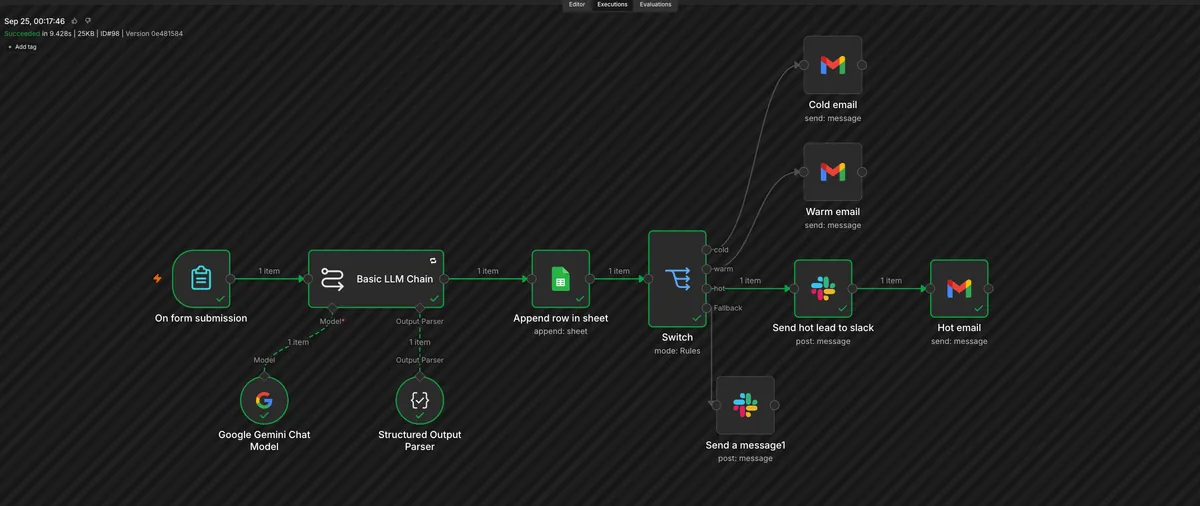
Task: Select the Cold email Gmail node
Action: [833, 65]
